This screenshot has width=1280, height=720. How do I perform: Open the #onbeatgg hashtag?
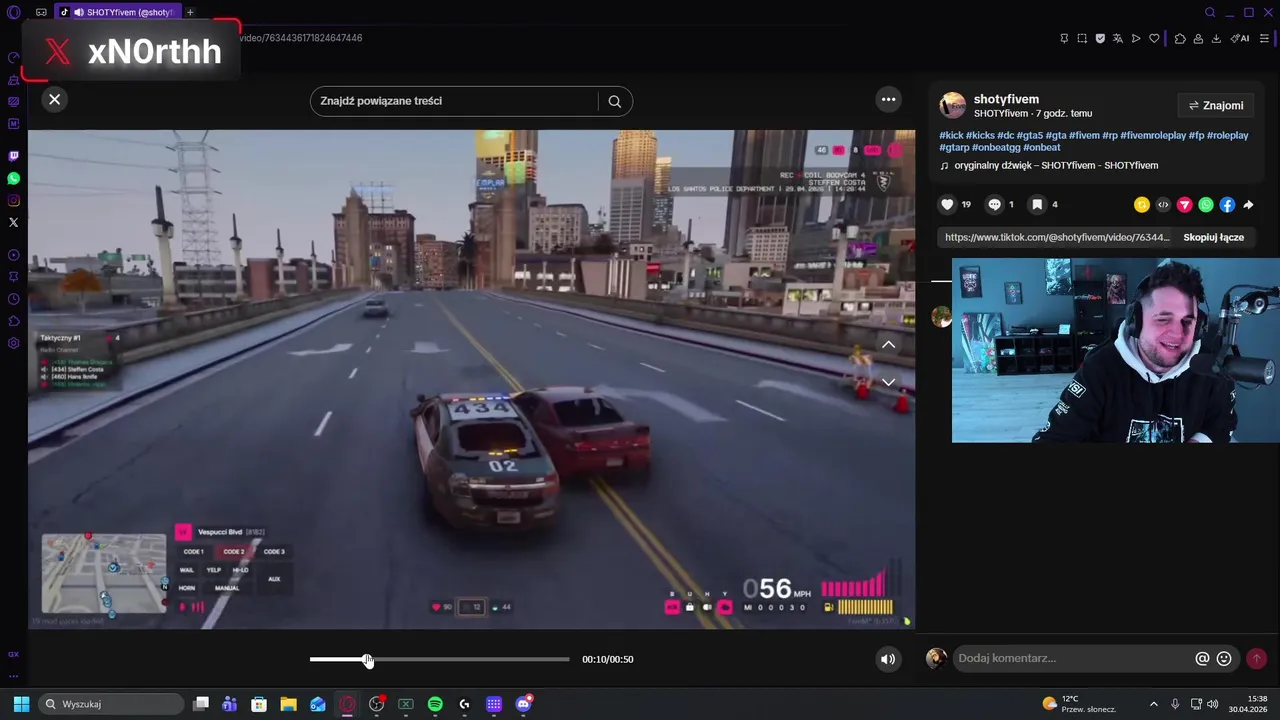[996, 148]
